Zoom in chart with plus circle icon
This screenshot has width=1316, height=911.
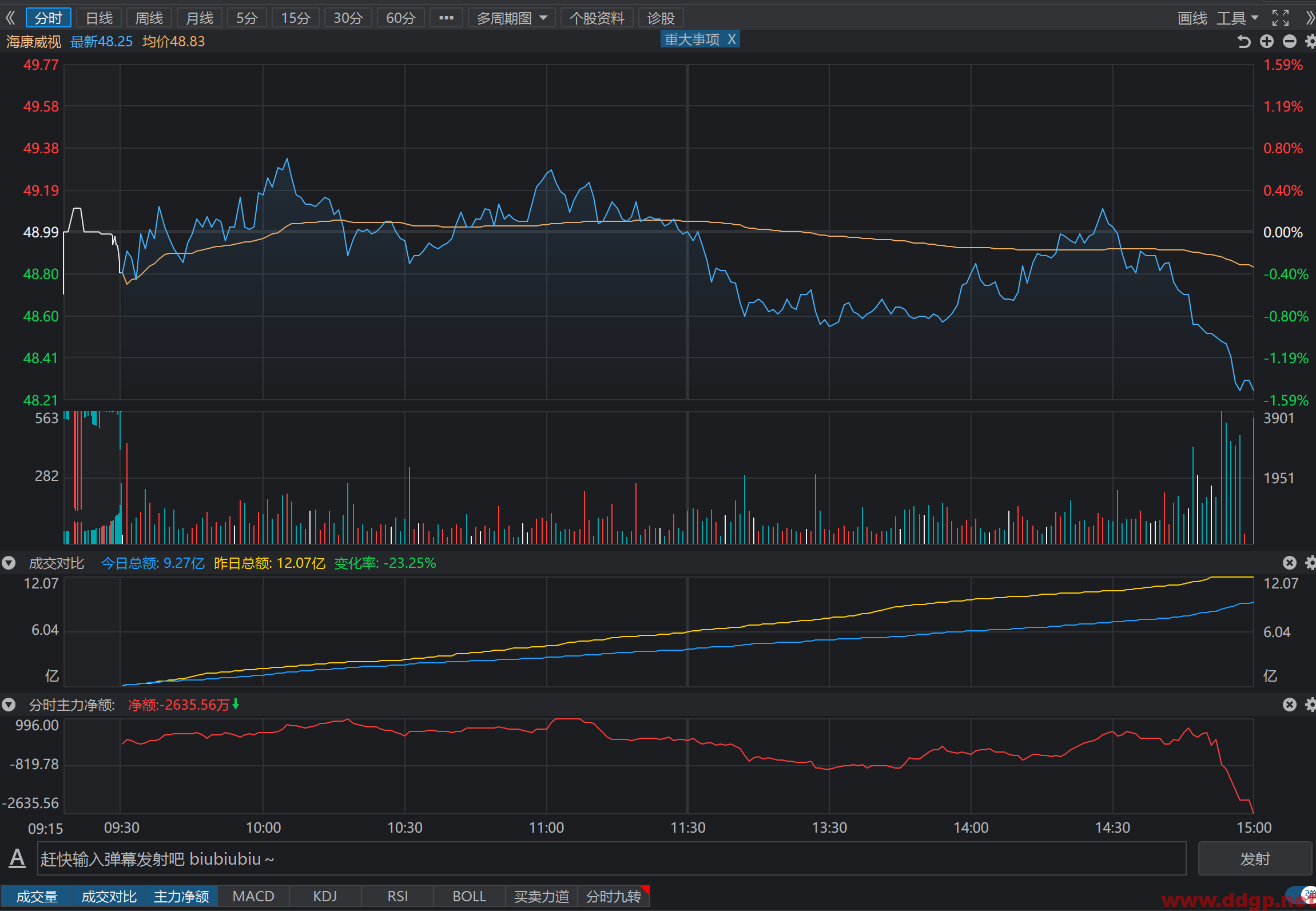pyautogui.click(x=1266, y=41)
